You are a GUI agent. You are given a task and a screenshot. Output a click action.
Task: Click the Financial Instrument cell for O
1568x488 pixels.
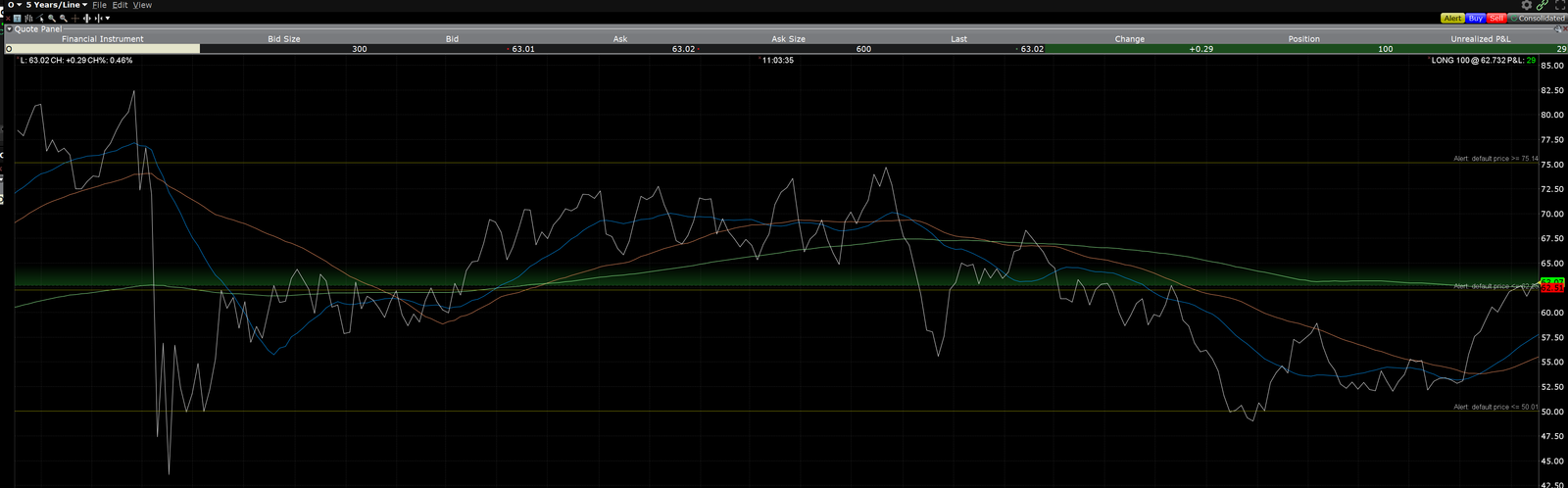[102, 48]
